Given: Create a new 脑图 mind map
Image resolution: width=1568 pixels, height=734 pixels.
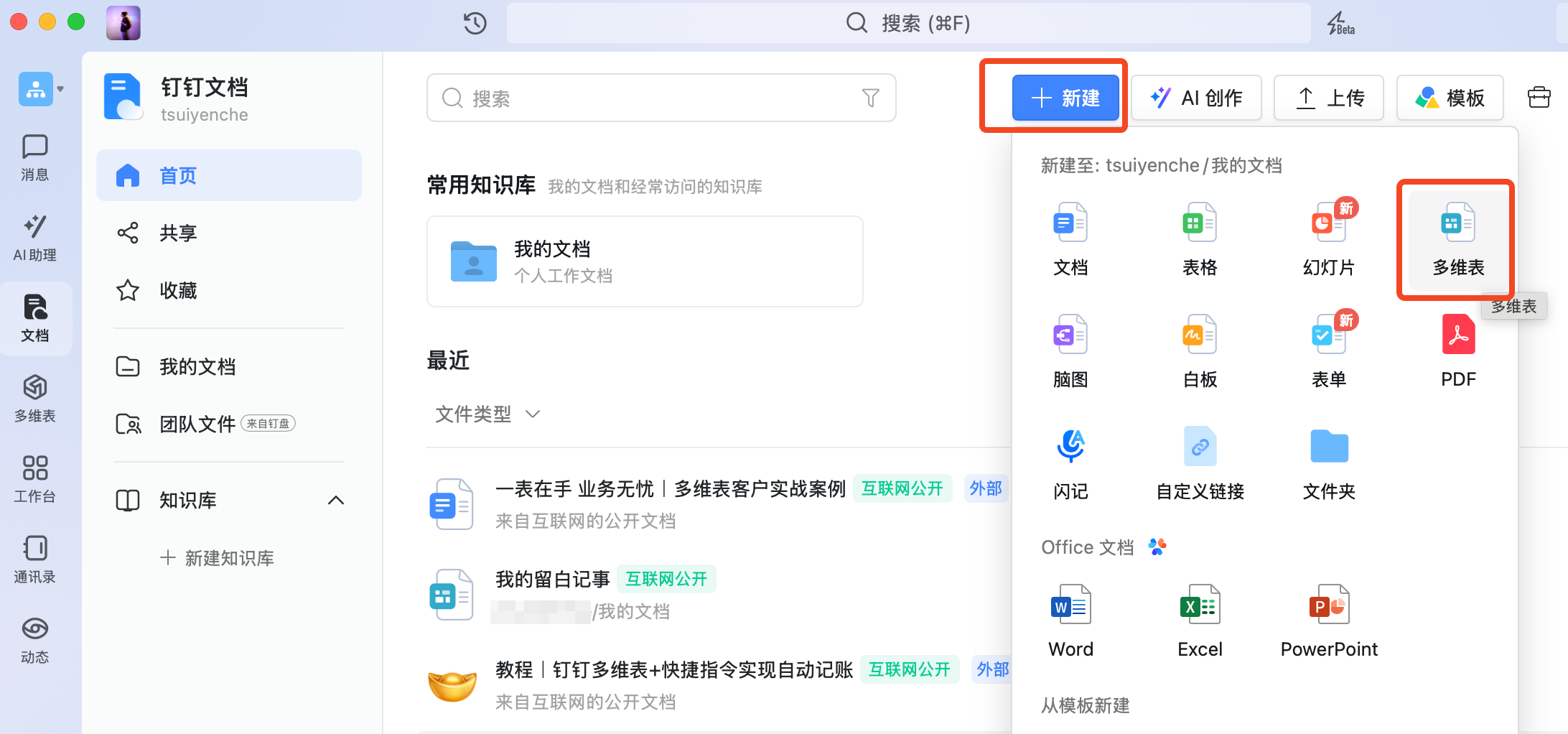Looking at the screenshot, I should click(1070, 352).
